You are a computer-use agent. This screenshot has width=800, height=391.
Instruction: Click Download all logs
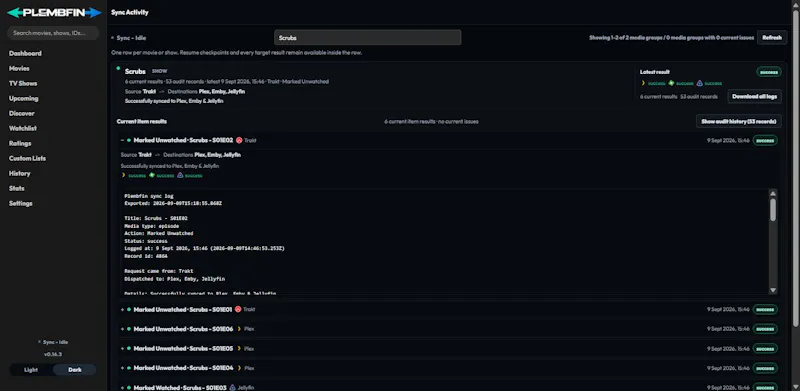[x=755, y=96]
